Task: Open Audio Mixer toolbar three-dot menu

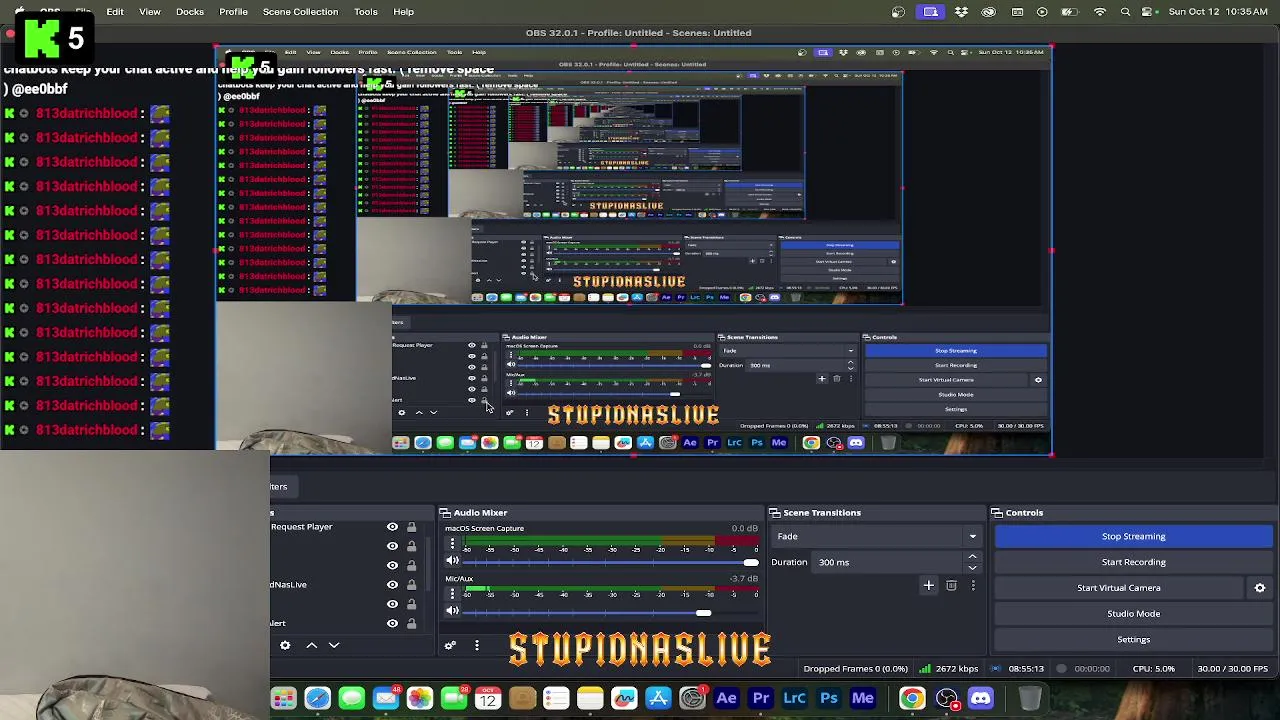Action: coord(477,645)
